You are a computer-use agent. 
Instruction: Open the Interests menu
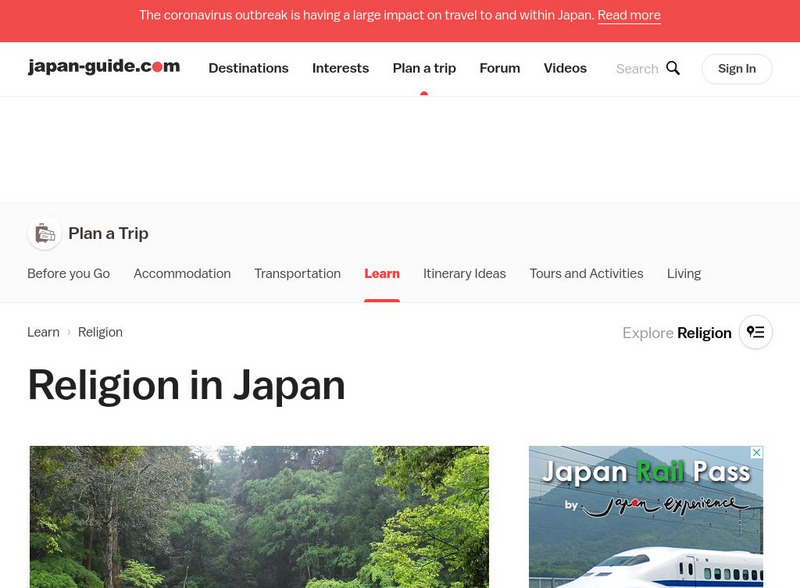(340, 68)
